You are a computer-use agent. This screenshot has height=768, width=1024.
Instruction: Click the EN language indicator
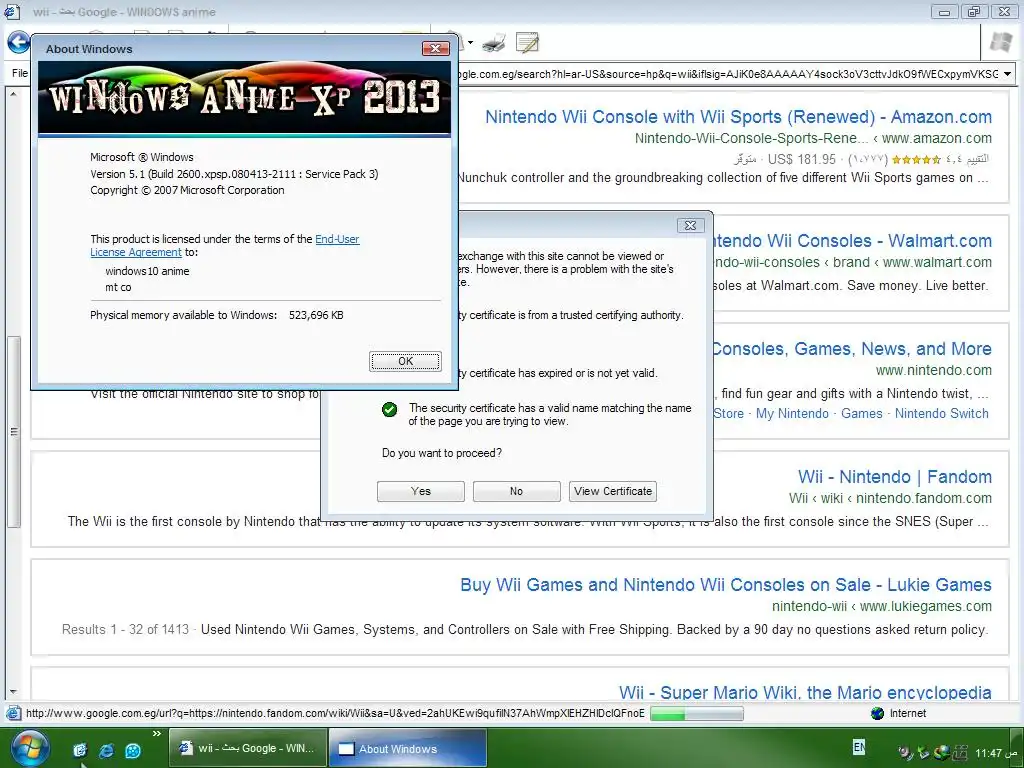pyautogui.click(x=859, y=747)
